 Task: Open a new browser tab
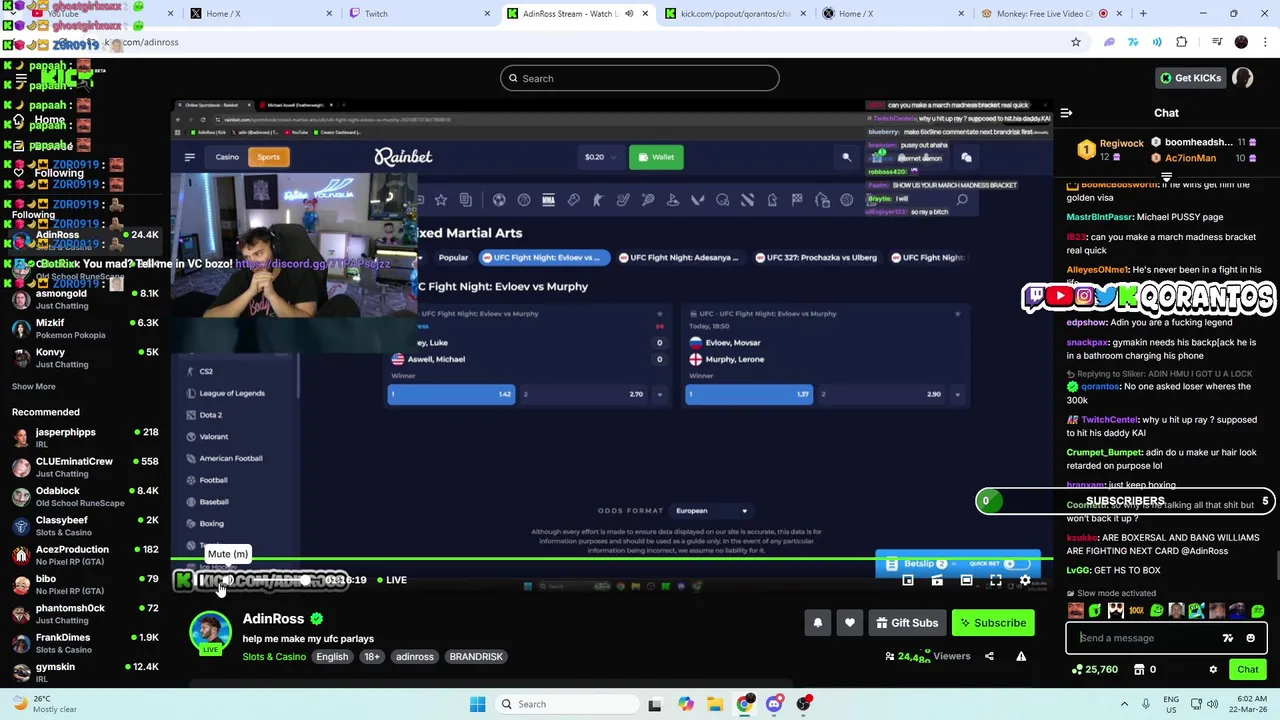[1144, 13]
